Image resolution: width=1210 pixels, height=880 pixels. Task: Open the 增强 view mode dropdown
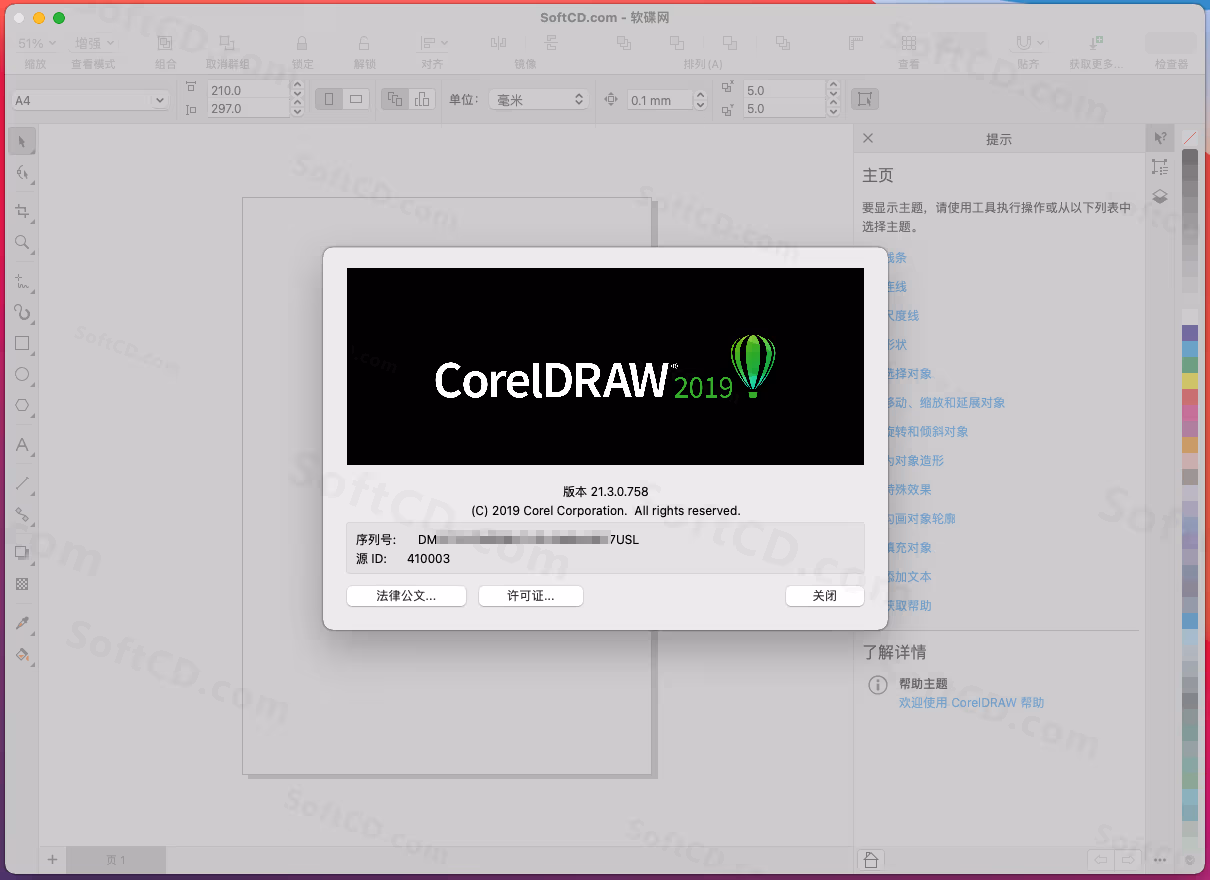[94, 43]
